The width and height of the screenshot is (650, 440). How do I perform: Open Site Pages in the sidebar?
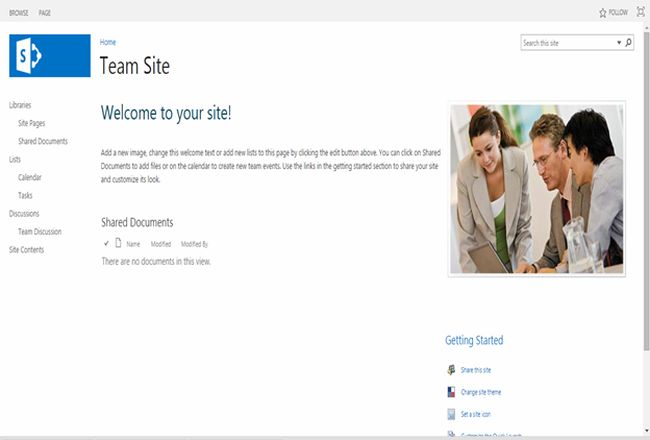coord(32,123)
